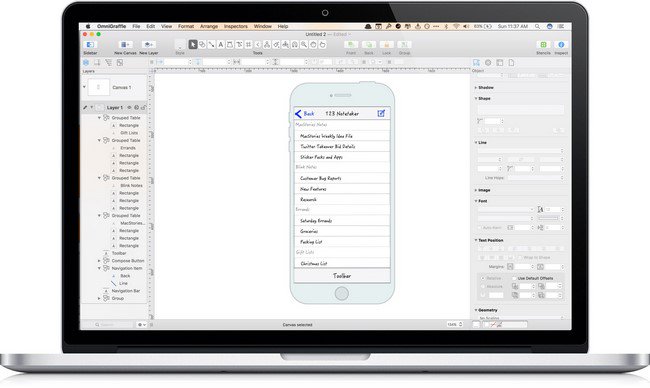This screenshot has width=650, height=388.
Task: Open the Stencils panel
Action: 543,45
